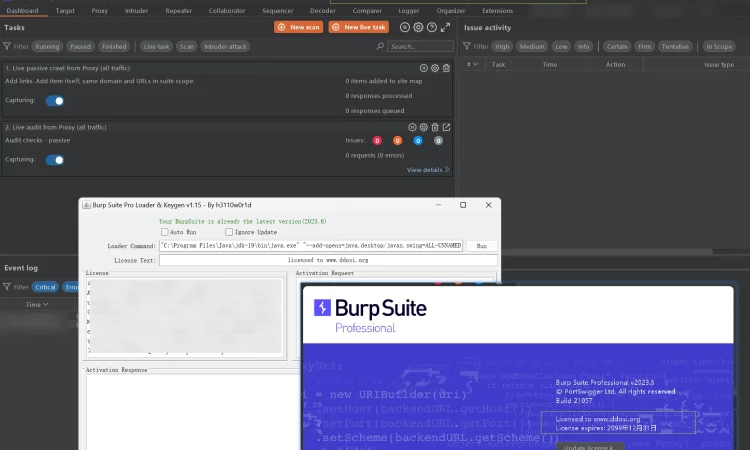Click the Issue activity filter funnel icon
Screen dimensions: 750x450
click(x=467, y=46)
